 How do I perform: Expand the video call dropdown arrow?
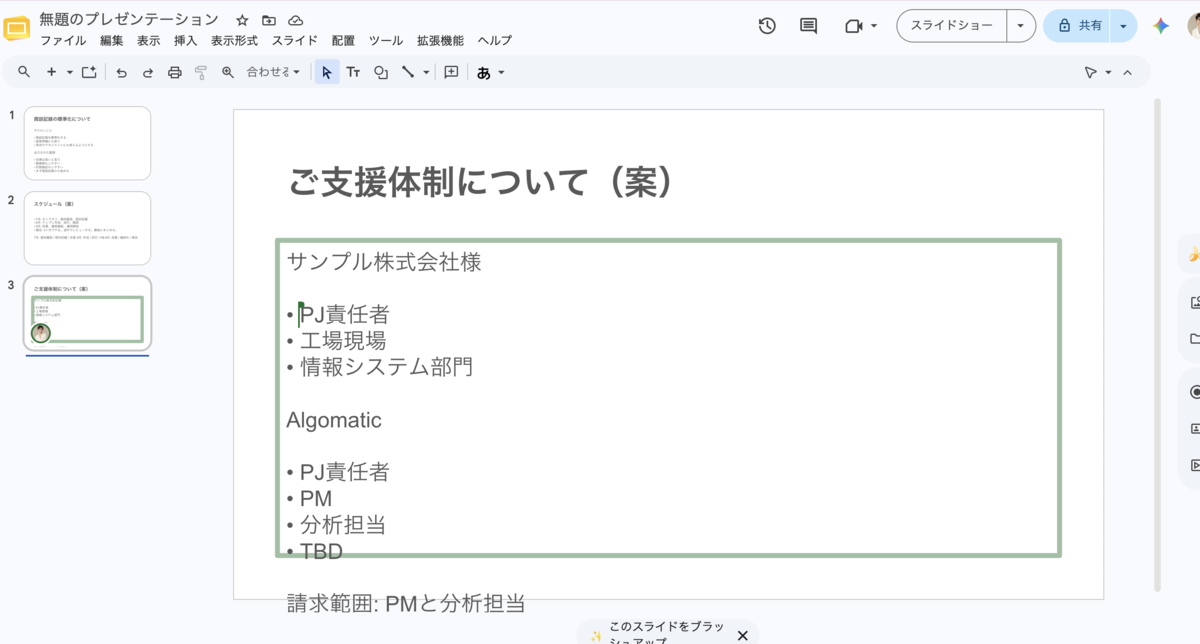(x=874, y=26)
